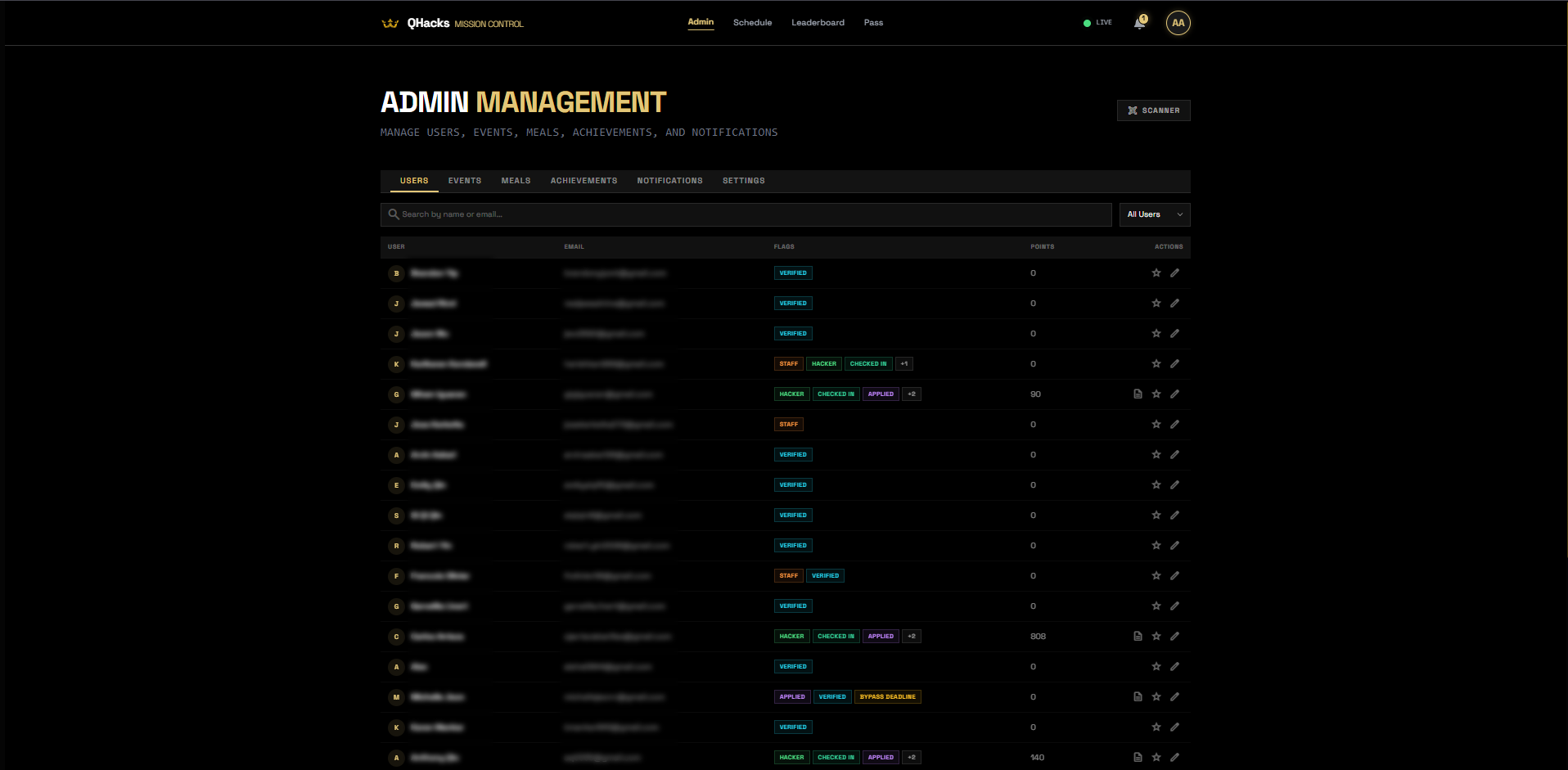Viewport: 1568px width, 770px height.
Task: Open the All Users filter dropdown
Action: (x=1154, y=214)
